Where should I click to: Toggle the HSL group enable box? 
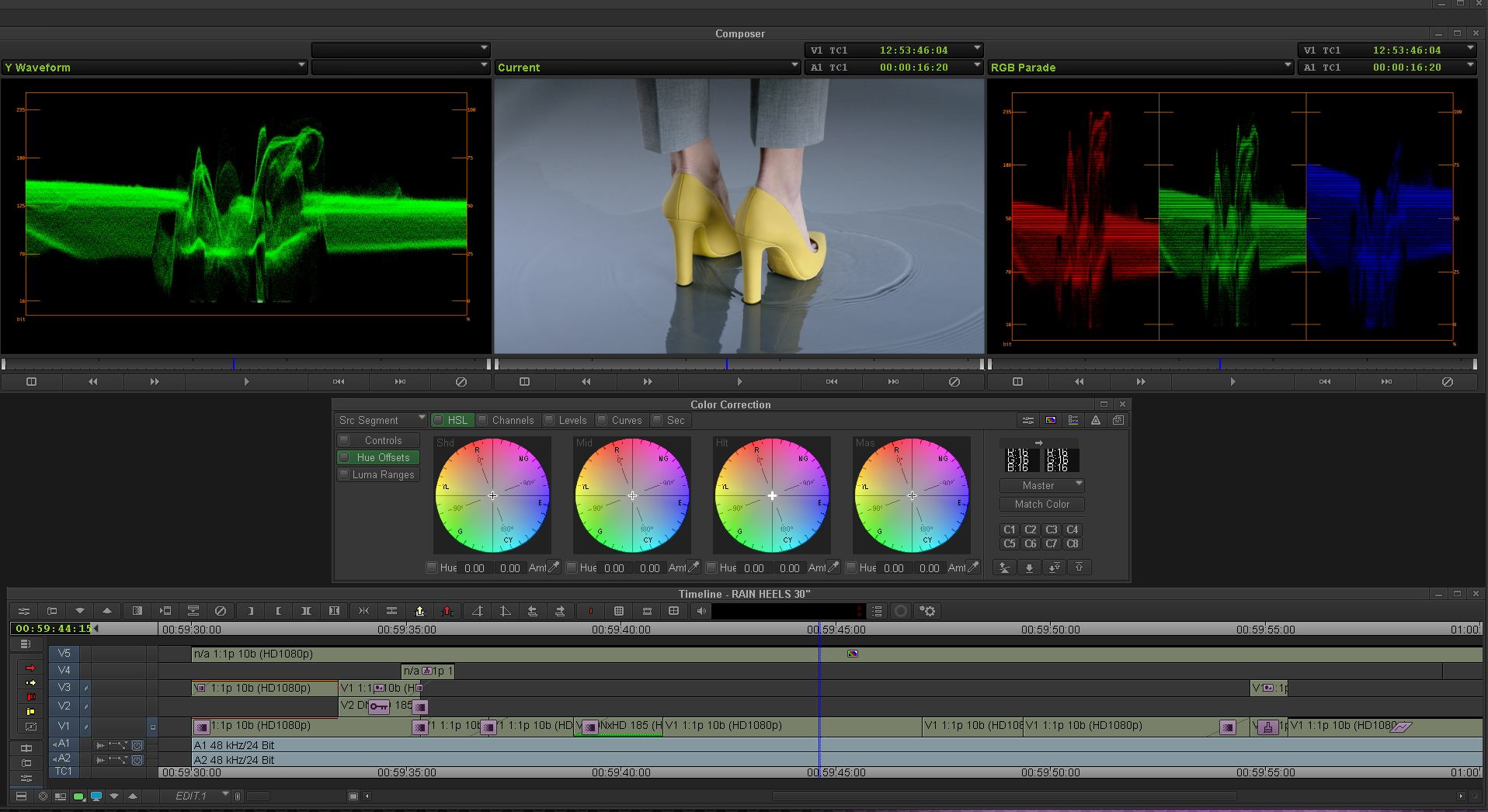point(438,420)
